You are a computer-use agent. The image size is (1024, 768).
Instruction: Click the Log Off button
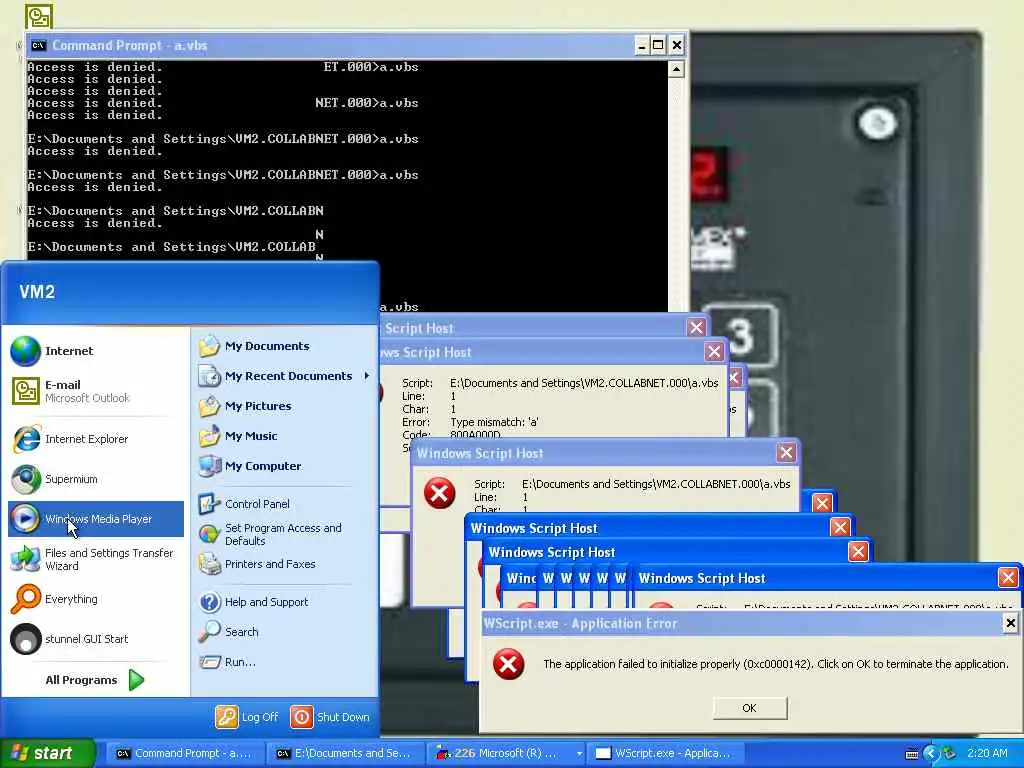[x=247, y=717]
